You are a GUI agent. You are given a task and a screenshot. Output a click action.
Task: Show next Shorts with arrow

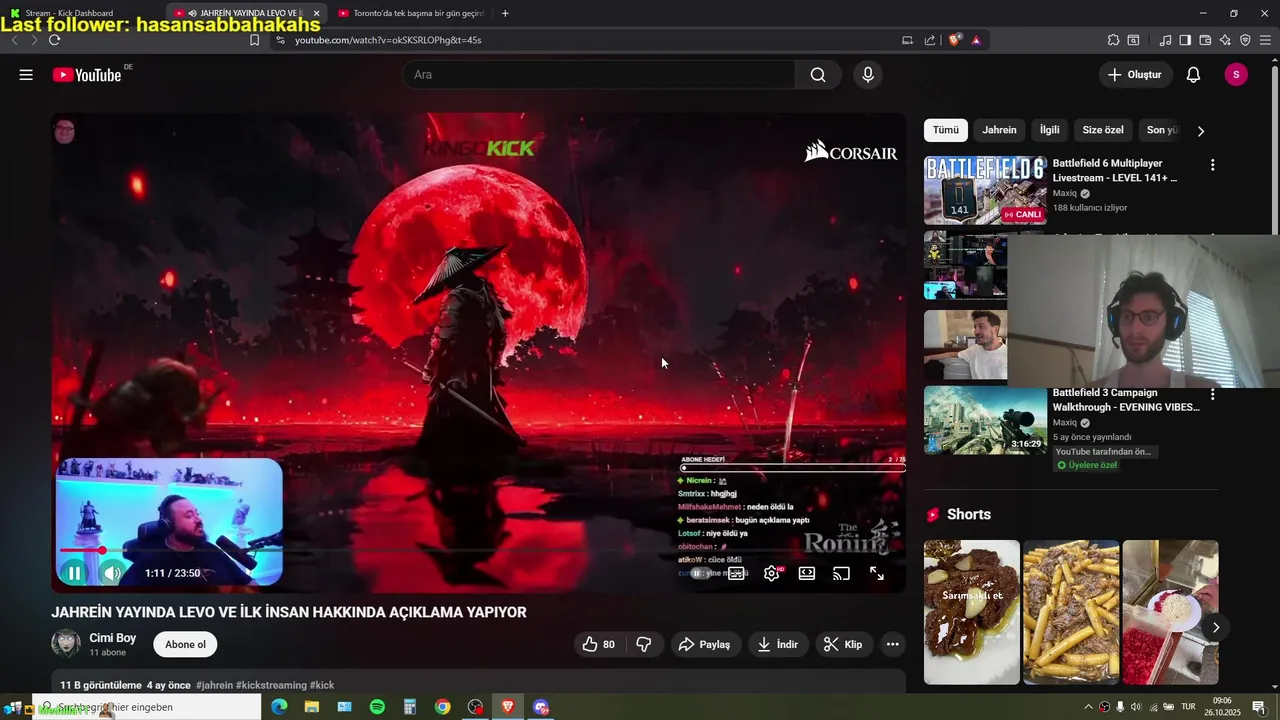pos(1216,627)
